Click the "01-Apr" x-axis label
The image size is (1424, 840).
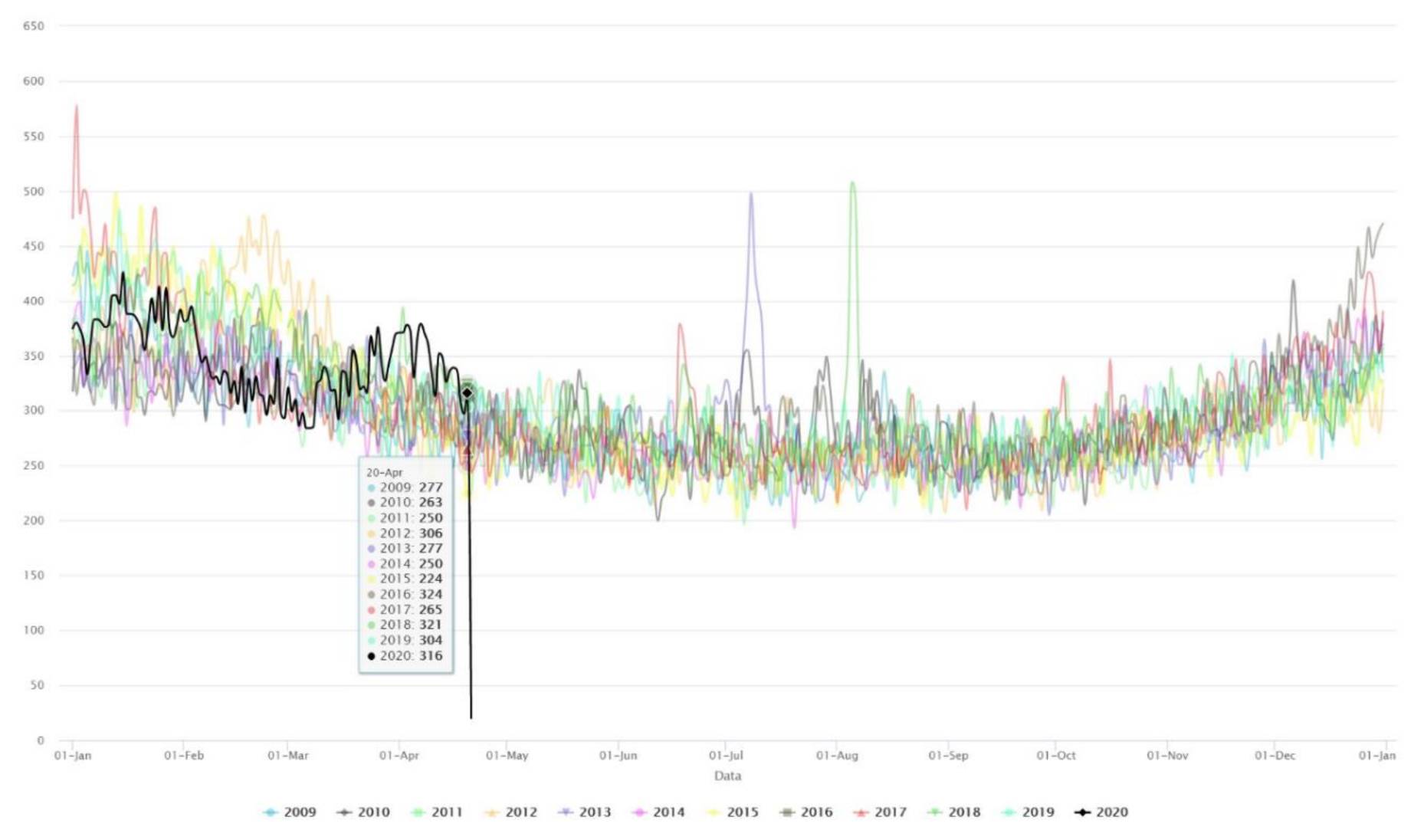[x=399, y=756]
